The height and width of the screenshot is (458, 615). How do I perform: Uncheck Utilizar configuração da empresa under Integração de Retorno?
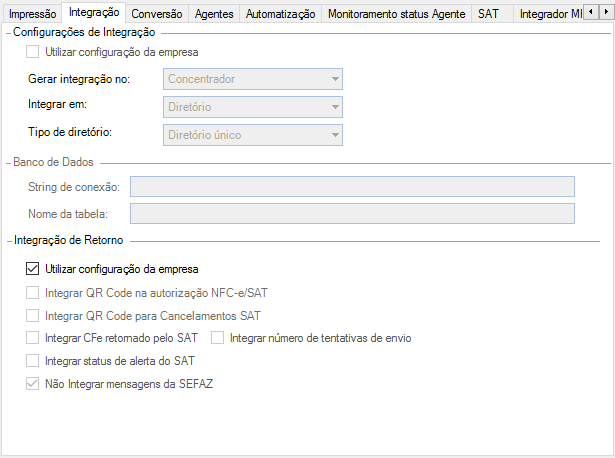click(x=34, y=269)
